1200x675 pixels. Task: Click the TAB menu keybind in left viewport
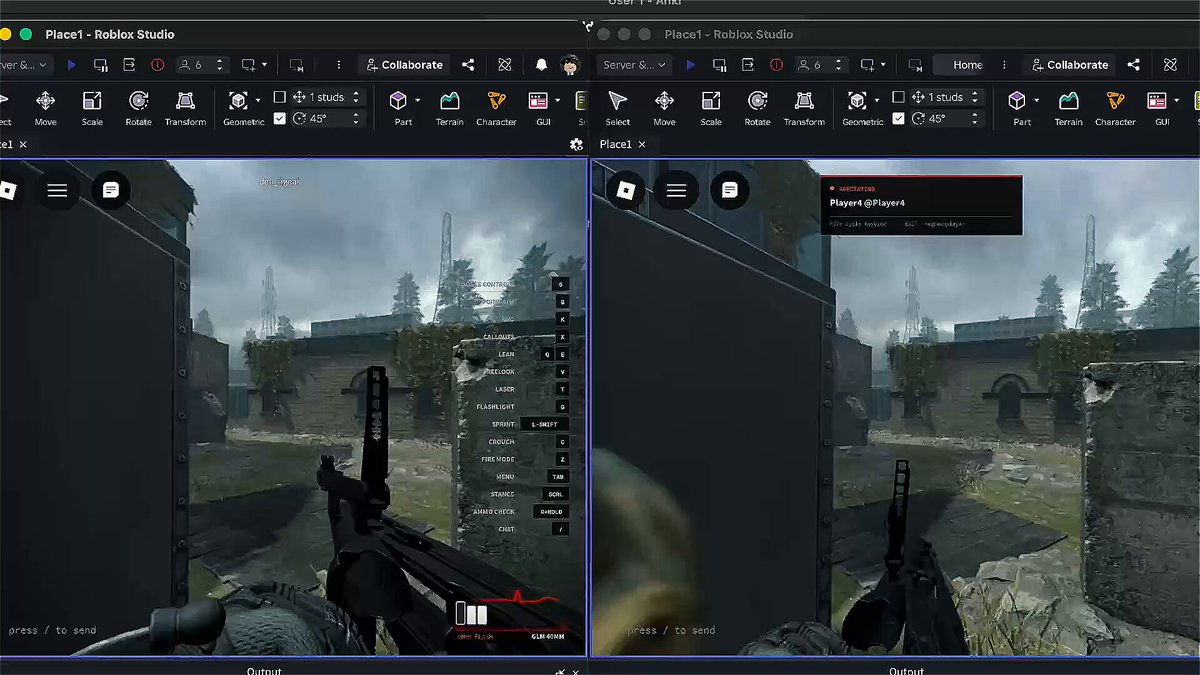pyautogui.click(x=558, y=477)
